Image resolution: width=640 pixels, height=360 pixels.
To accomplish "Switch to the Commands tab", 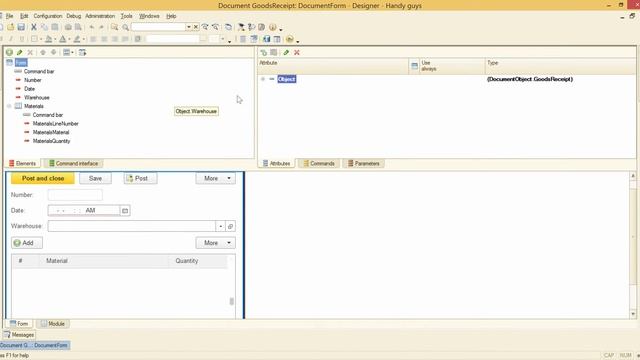I will coord(318,163).
